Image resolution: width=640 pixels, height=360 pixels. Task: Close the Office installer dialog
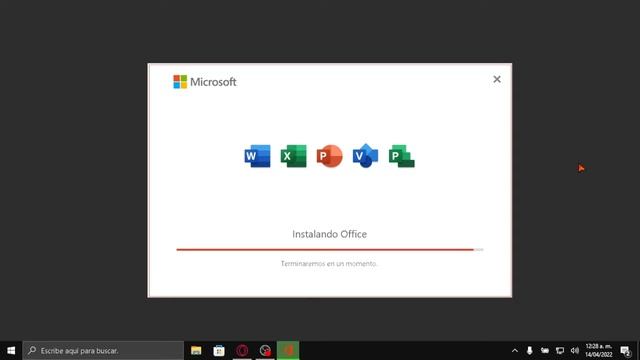(x=497, y=79)
